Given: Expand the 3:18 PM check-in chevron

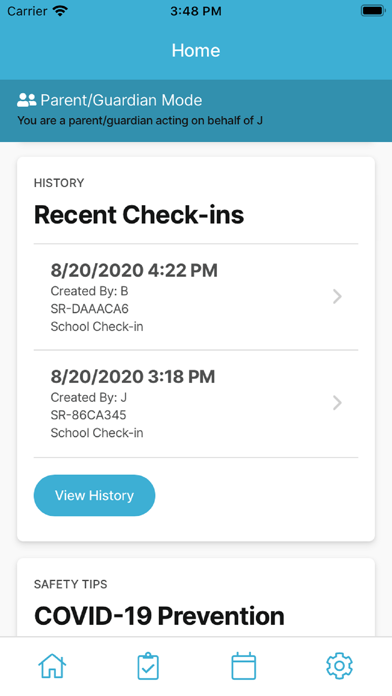Looking at the screenshot, I should tap(337, 403).
